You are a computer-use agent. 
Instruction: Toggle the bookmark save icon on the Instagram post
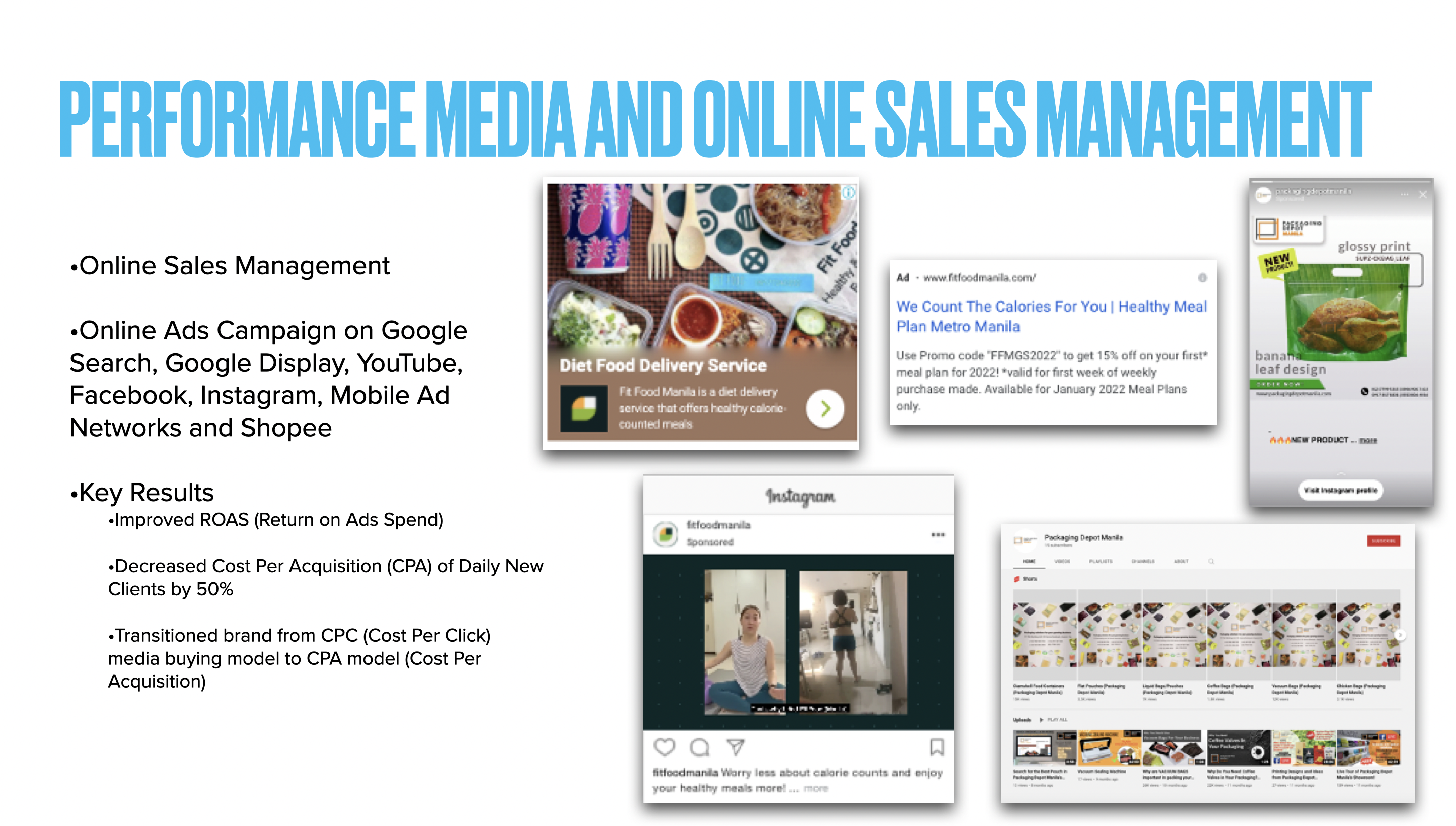click(938, 748)
